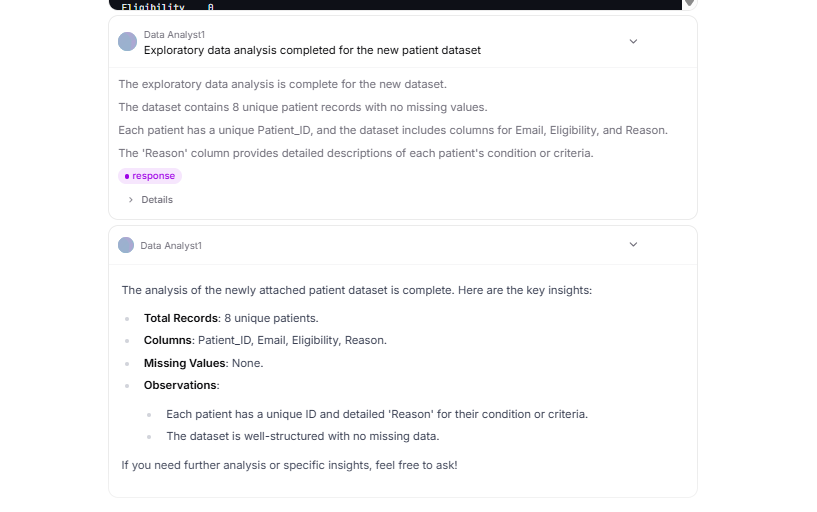Collapse the second Data Analyst1 message card

633,245
